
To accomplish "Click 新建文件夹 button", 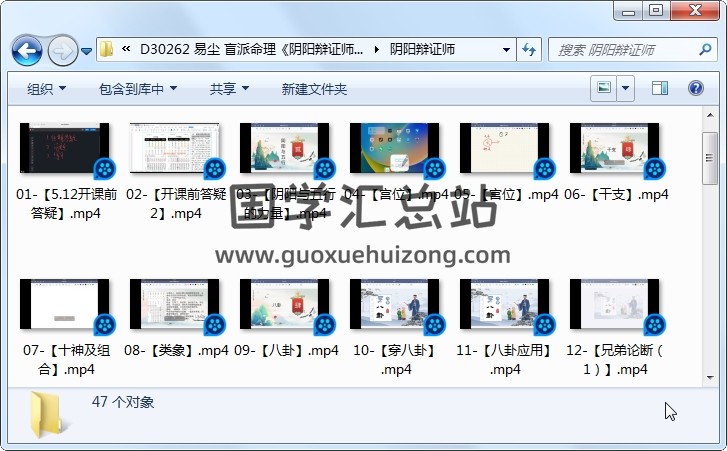I will tap(314, 89).
